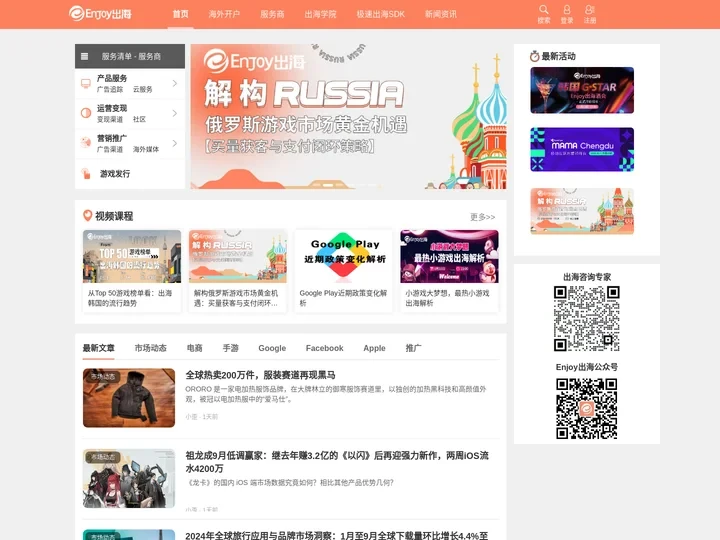Open the 祖龙成9月低调赢家 article title
Screen dimensions: 720x540
pos(337,462)
